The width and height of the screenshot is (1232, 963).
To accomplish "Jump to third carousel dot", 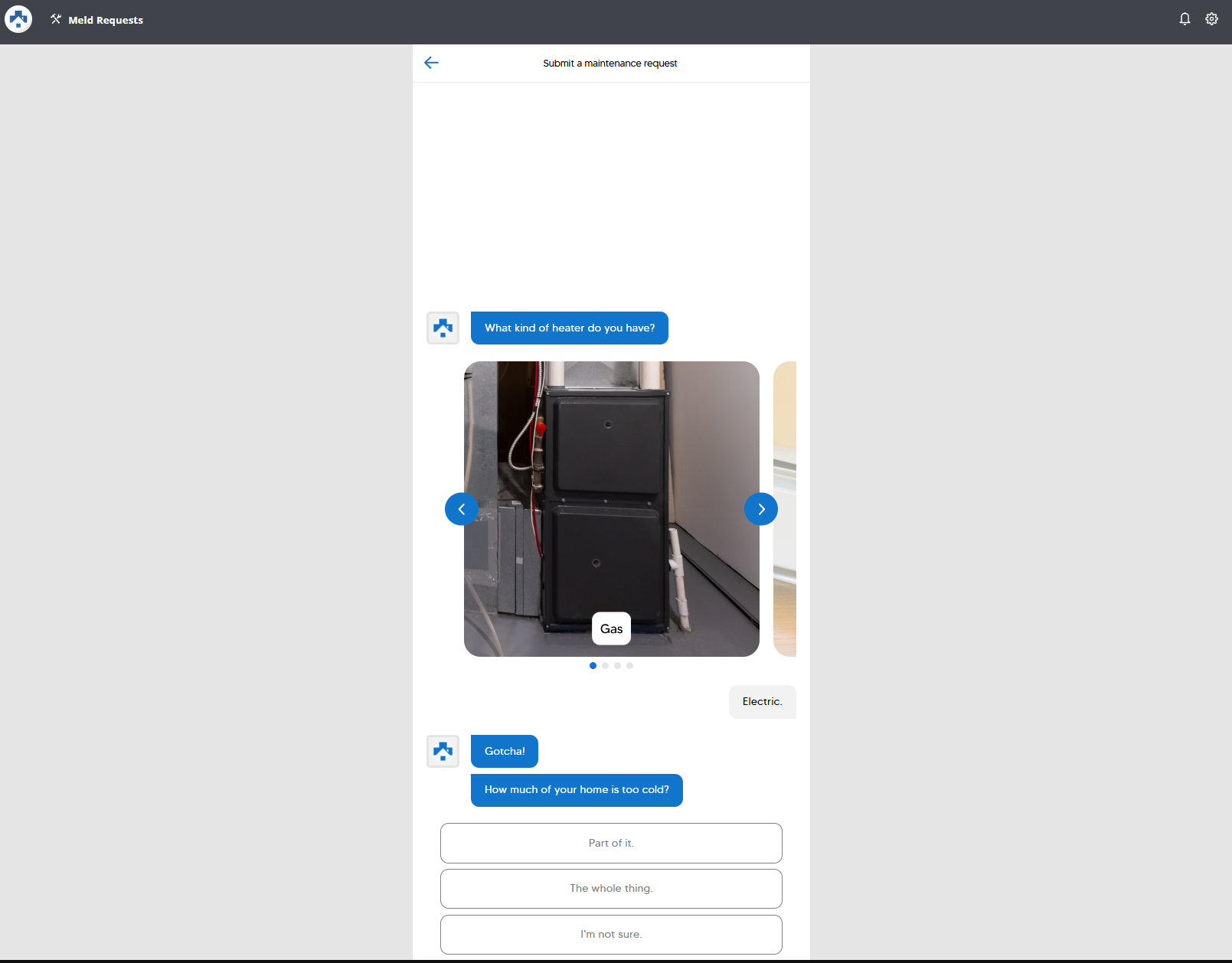I will click(x=618, y=666).
